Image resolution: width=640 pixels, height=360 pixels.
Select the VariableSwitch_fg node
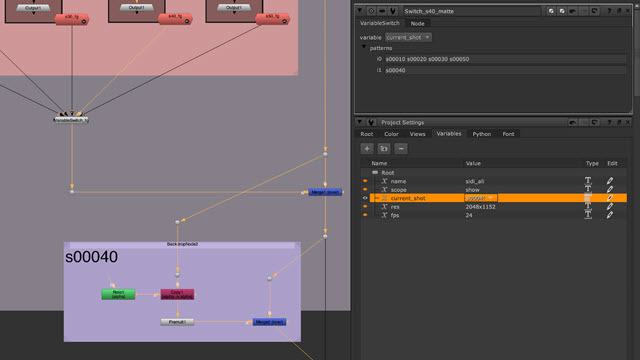click(71, 120)
